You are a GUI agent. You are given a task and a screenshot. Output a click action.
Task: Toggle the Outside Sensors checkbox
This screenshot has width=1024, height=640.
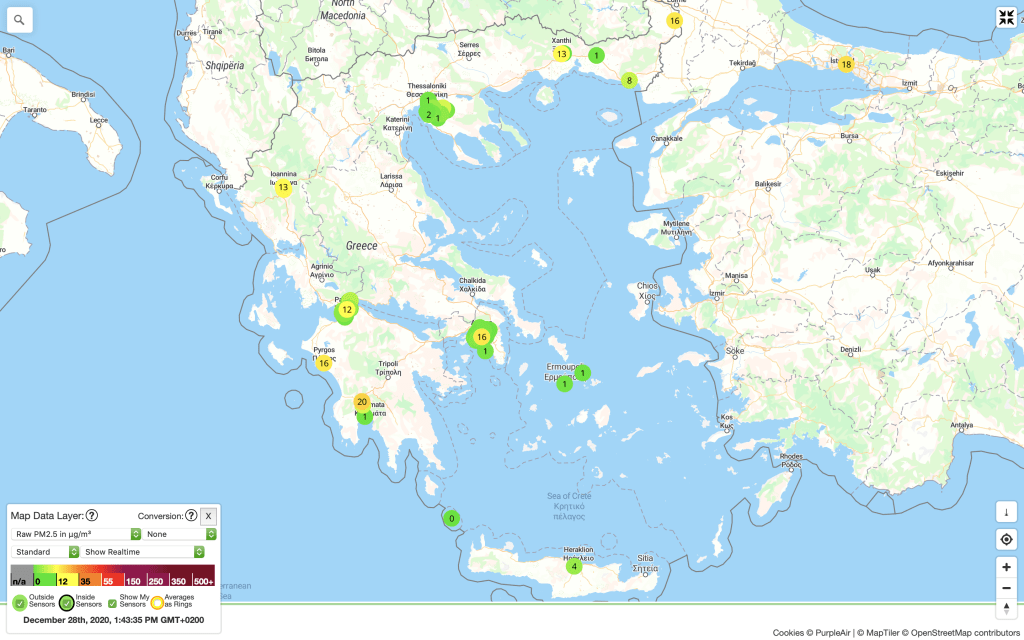click(19, 602)
